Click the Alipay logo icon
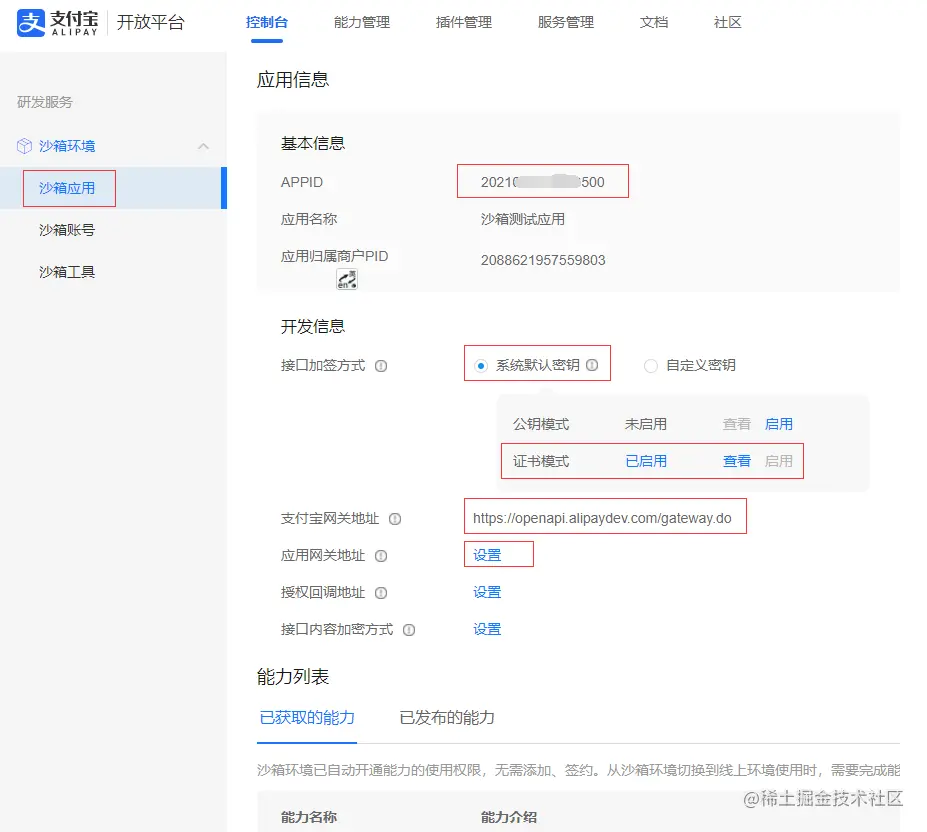 click(30, 22)
